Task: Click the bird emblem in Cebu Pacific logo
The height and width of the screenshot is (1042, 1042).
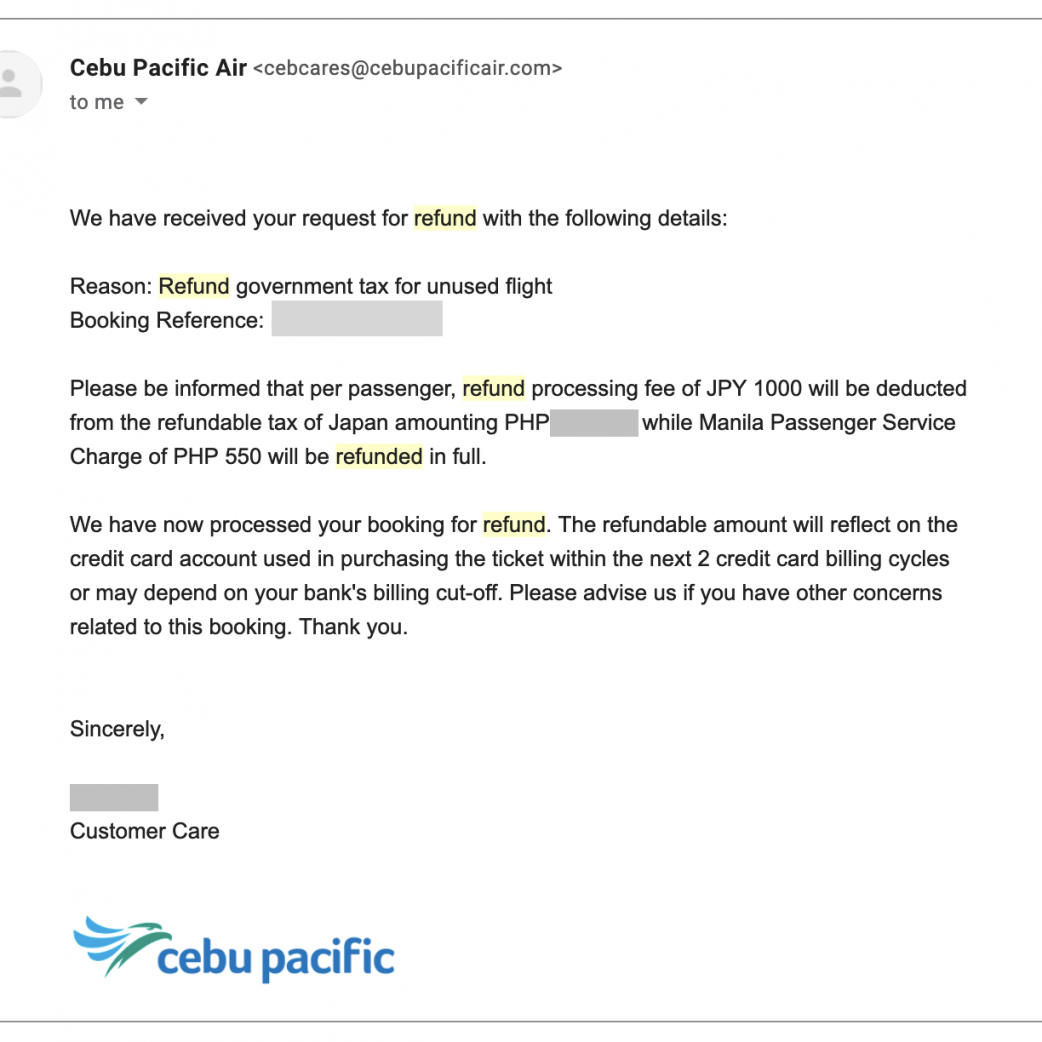Action: pyautogui.click(x=112, y=942)
